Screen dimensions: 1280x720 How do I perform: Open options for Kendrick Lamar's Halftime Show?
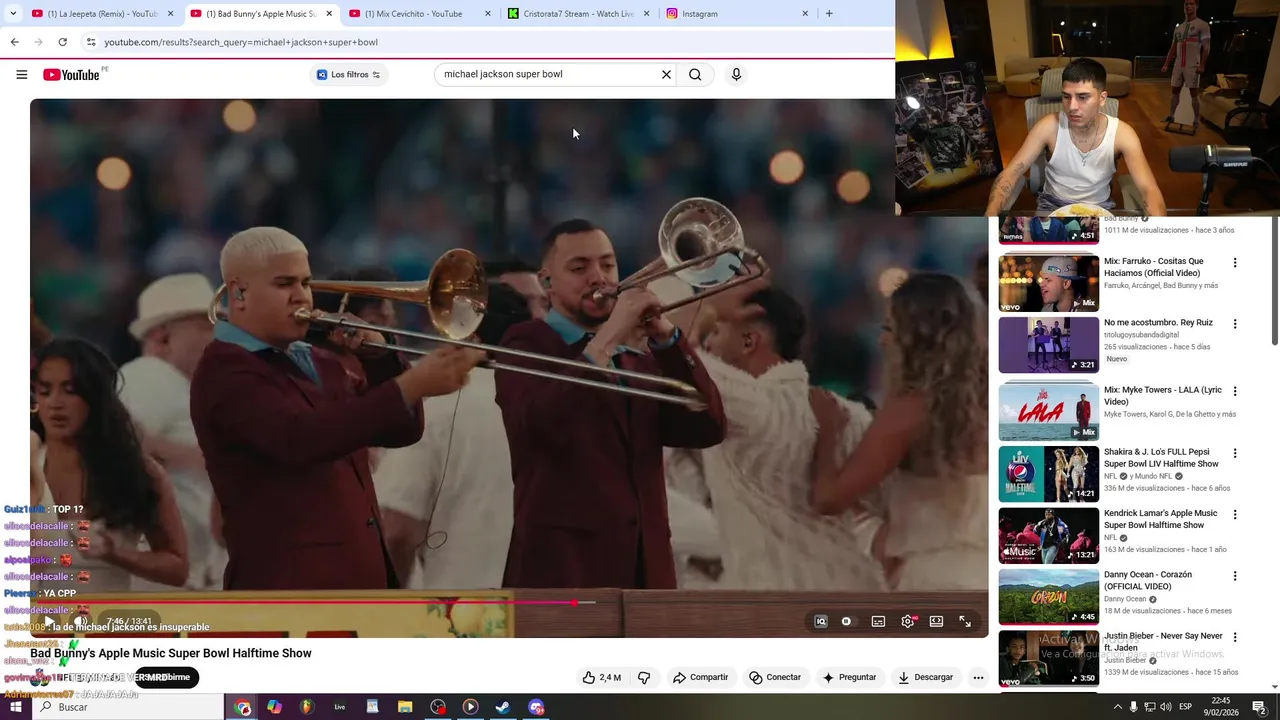click(1235, 514)
